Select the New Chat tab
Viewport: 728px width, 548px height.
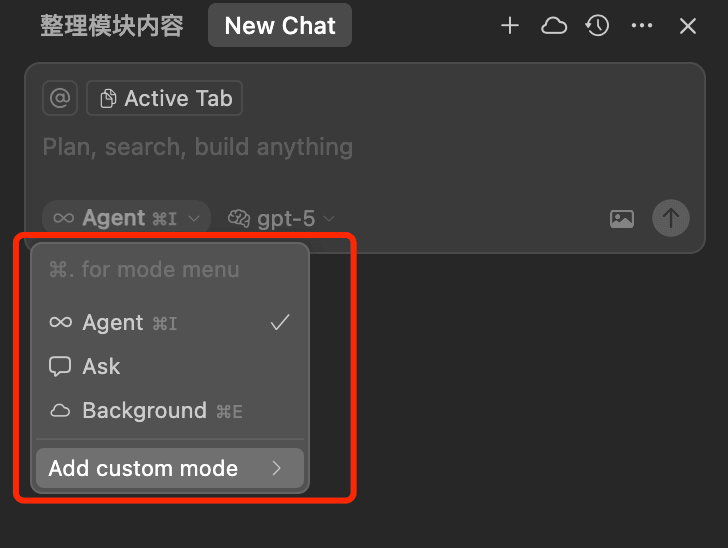coord(280,26)
